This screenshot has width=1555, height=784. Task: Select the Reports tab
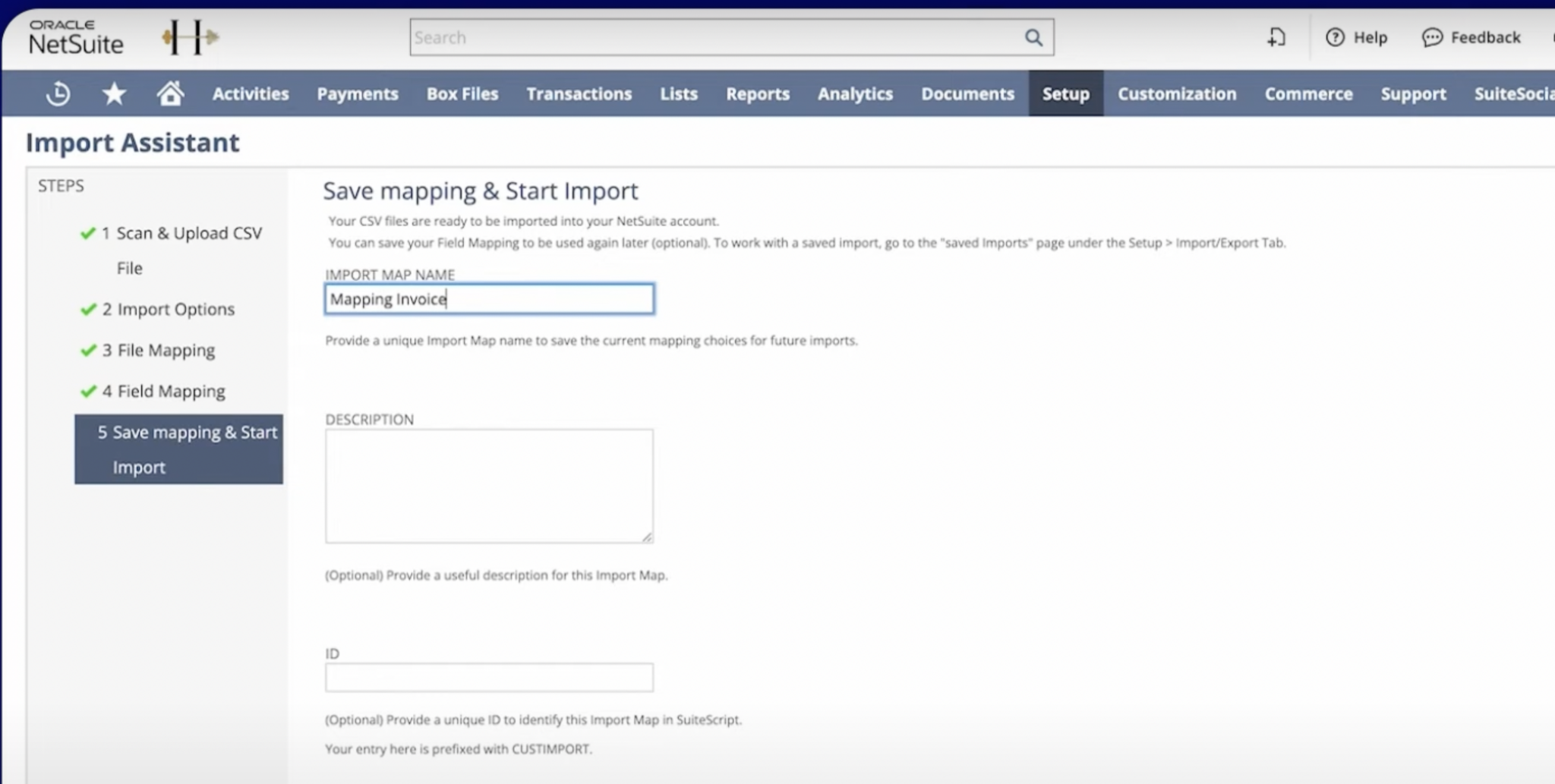click(757, 93)
